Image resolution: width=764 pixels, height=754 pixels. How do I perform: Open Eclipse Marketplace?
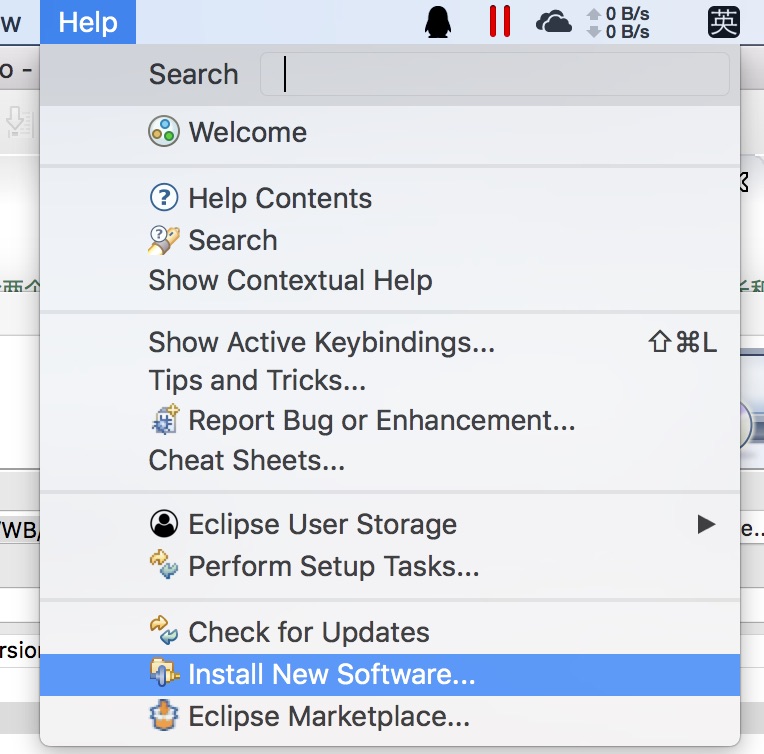[x=390, y=716]
